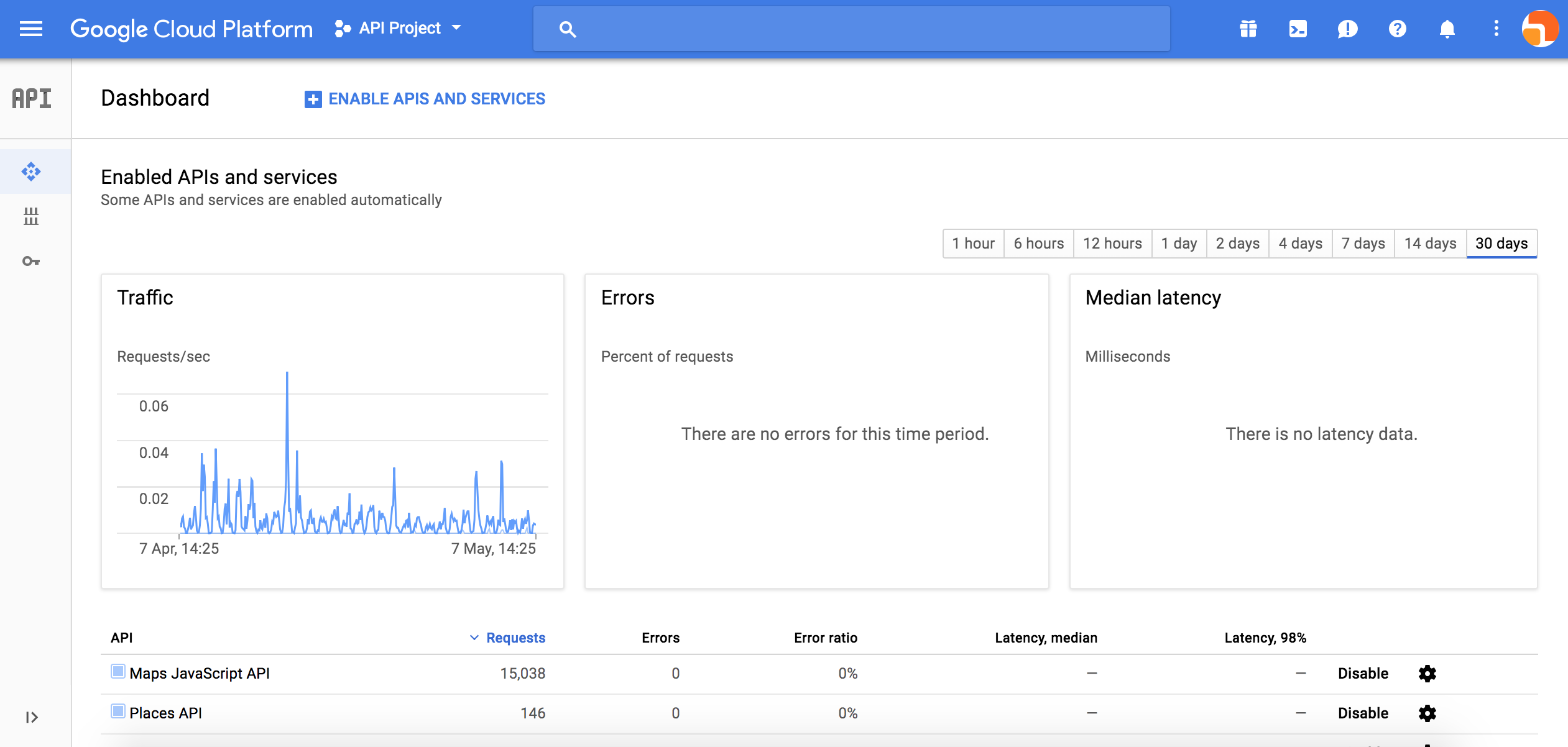Toggle the Maps JavaScript API color checkbox
1568x747 pixels.
(118, 672)
